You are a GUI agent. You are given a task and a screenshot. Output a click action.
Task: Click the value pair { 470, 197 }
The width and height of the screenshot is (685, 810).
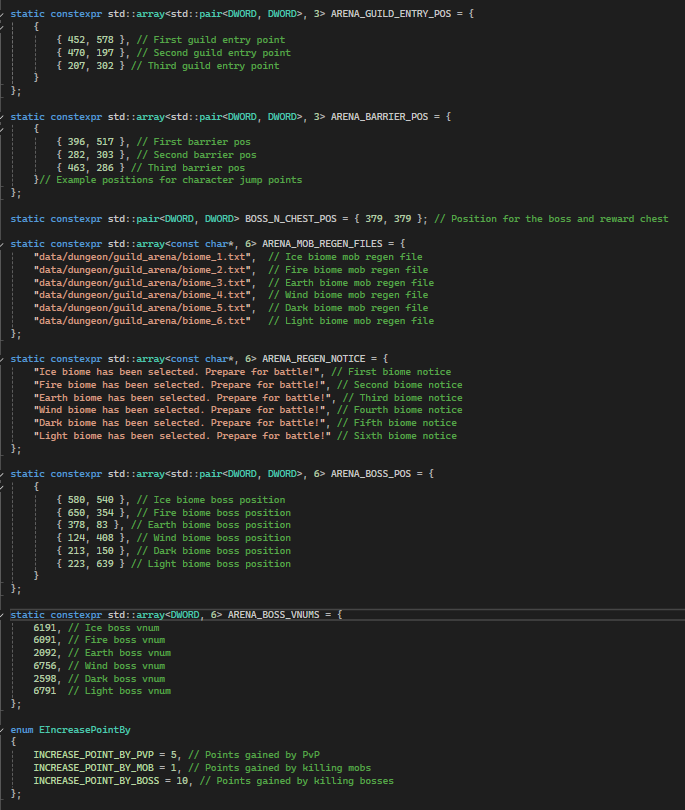[90, 53]
